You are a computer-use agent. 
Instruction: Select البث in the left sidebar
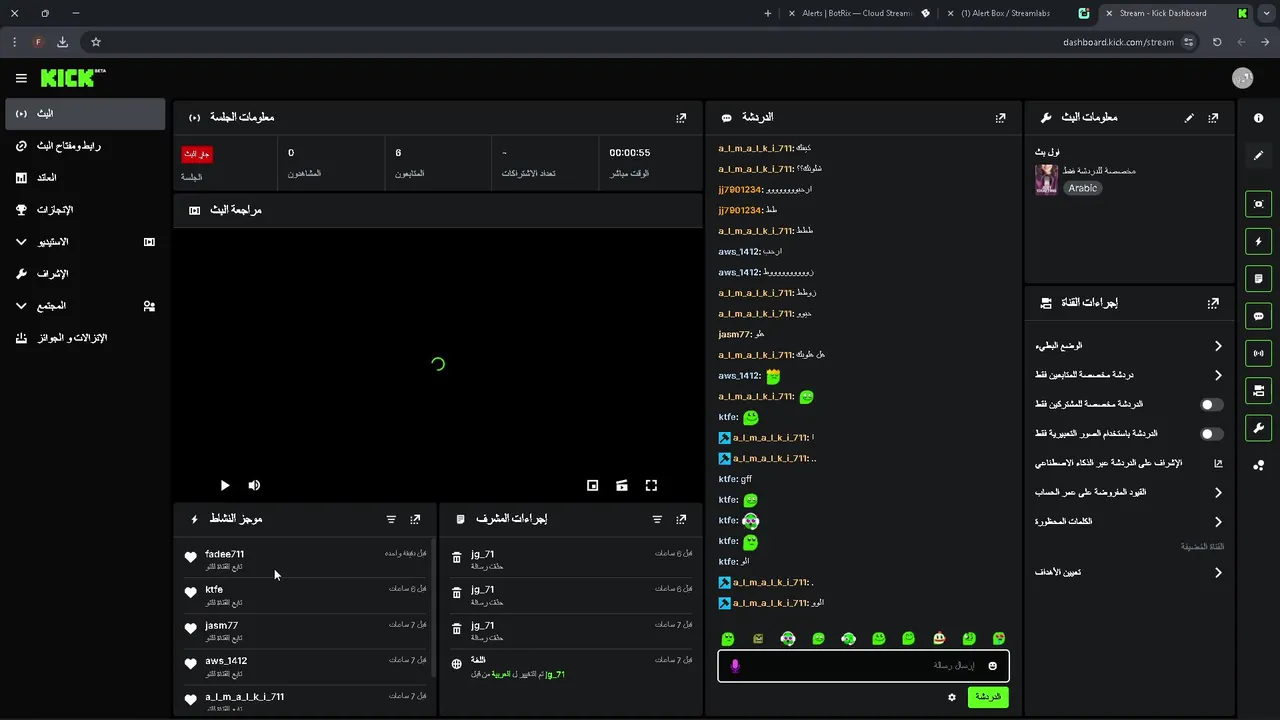pos(85,114)
